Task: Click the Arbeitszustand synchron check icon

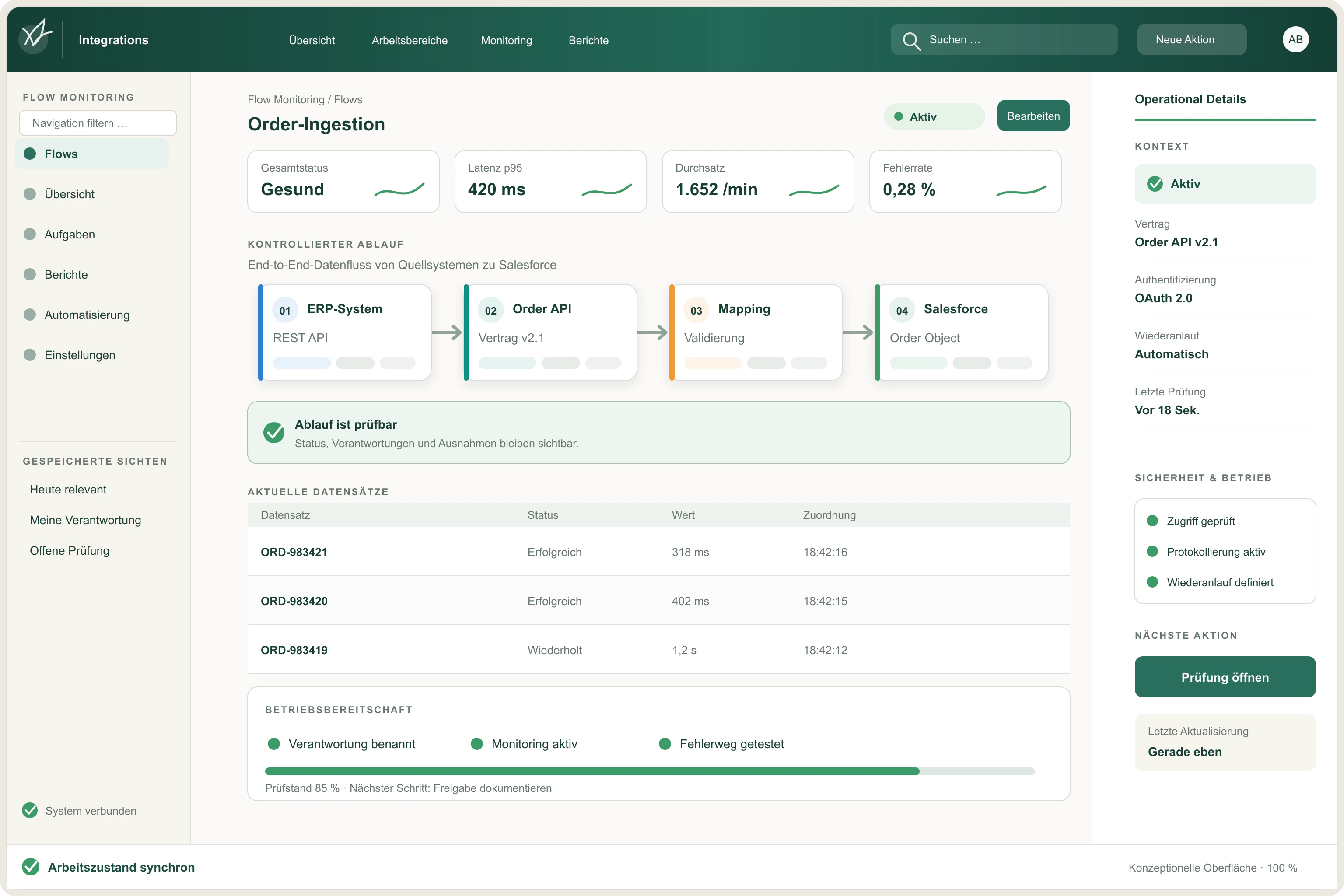Action: click(x=30, y=867)
